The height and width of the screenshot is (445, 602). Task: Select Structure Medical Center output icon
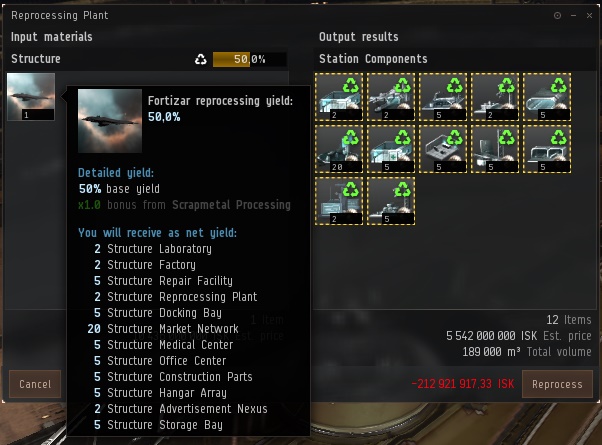point(391,149)
